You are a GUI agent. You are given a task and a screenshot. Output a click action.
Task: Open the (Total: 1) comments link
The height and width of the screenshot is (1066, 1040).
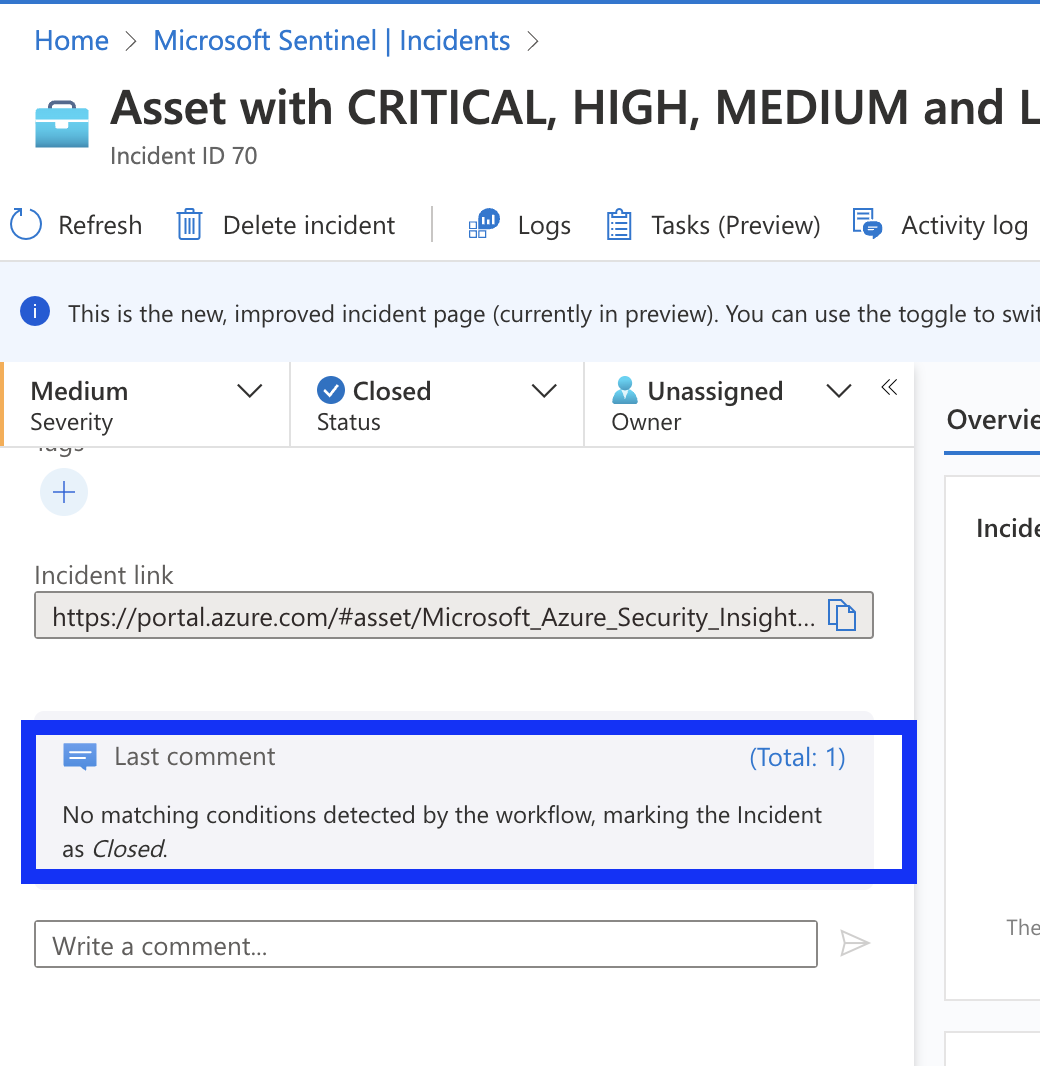797,757
